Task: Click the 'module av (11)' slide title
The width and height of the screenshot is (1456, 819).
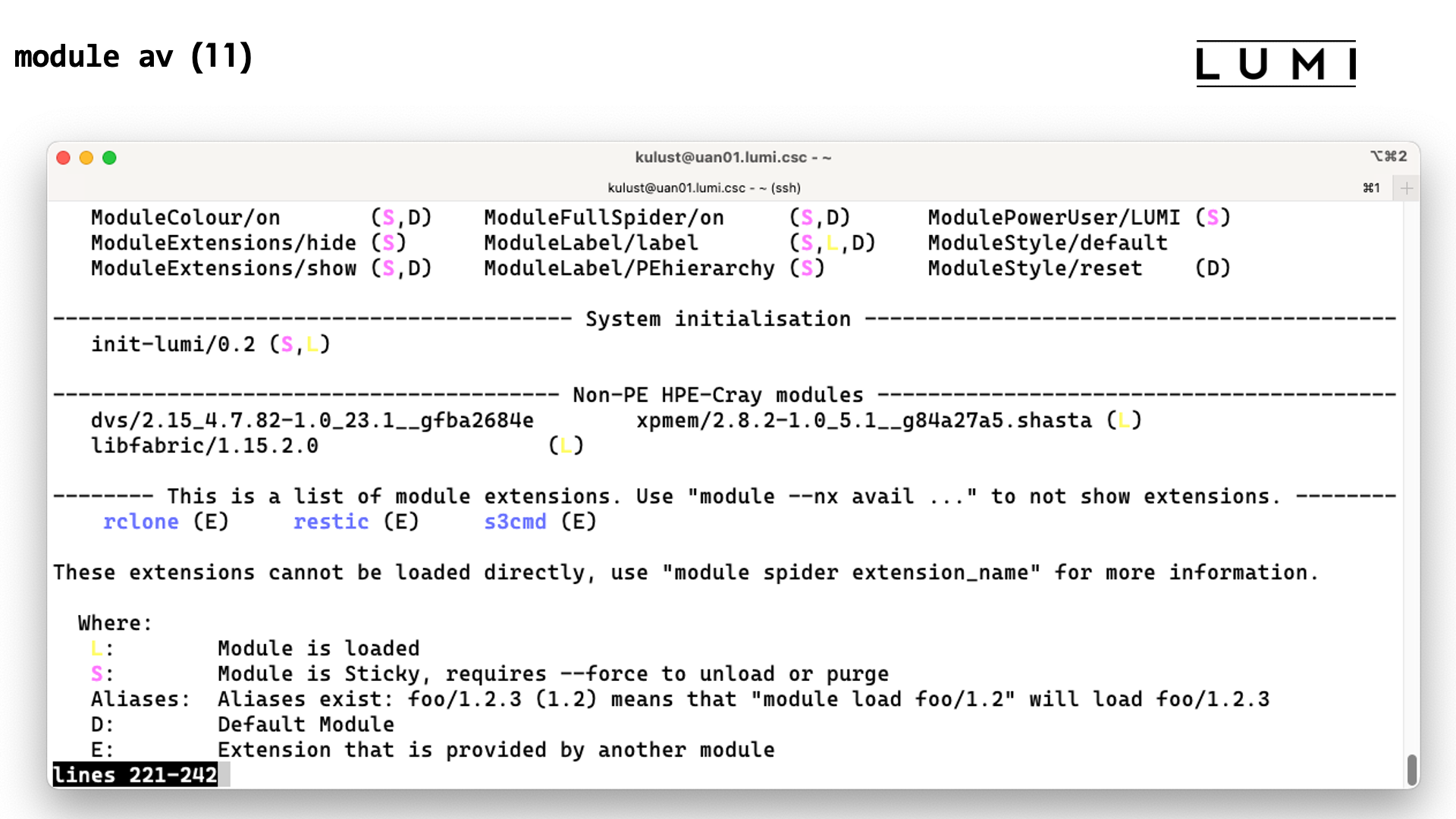Action: click(x=133, y=57)
